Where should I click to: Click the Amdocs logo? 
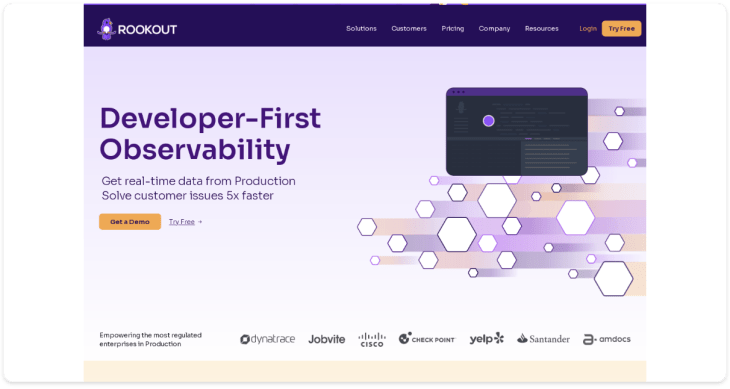[607, 339]
